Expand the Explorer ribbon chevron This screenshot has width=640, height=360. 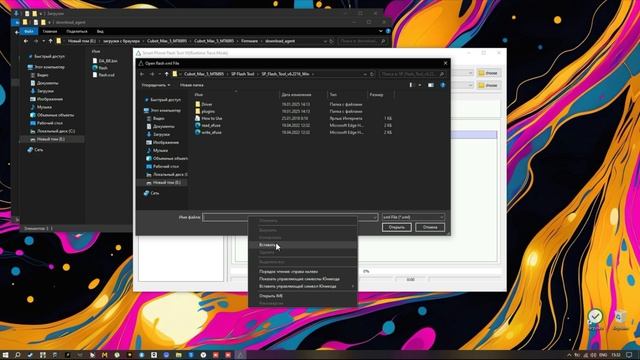380,31
